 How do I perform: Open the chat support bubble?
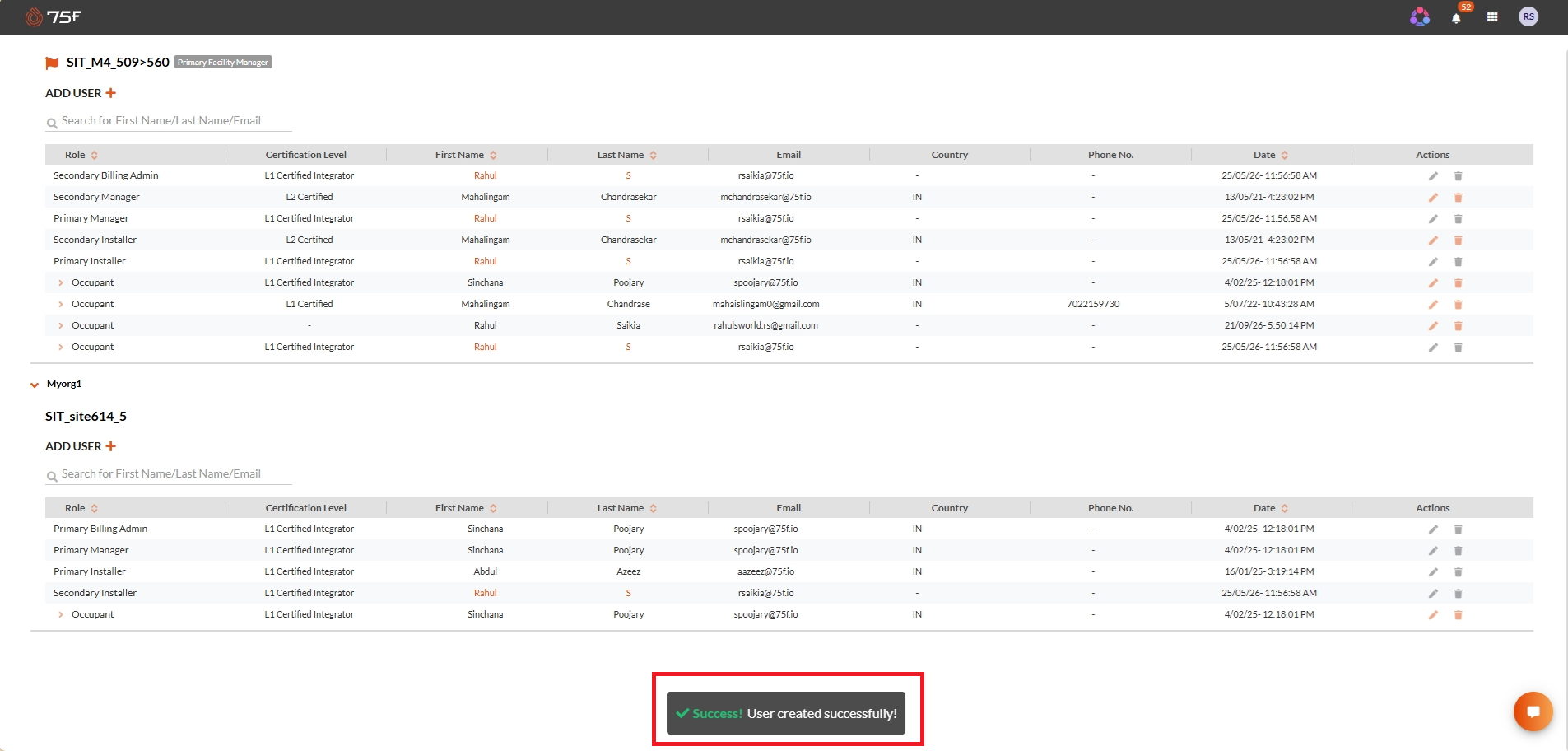coord(1533,711)
